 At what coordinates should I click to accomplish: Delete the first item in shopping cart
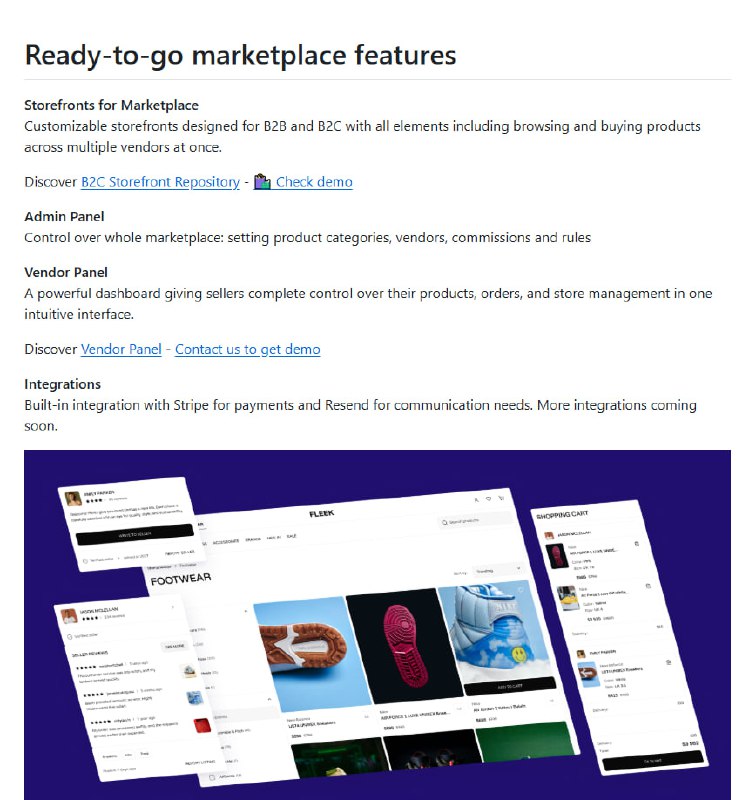coord(637,543)
